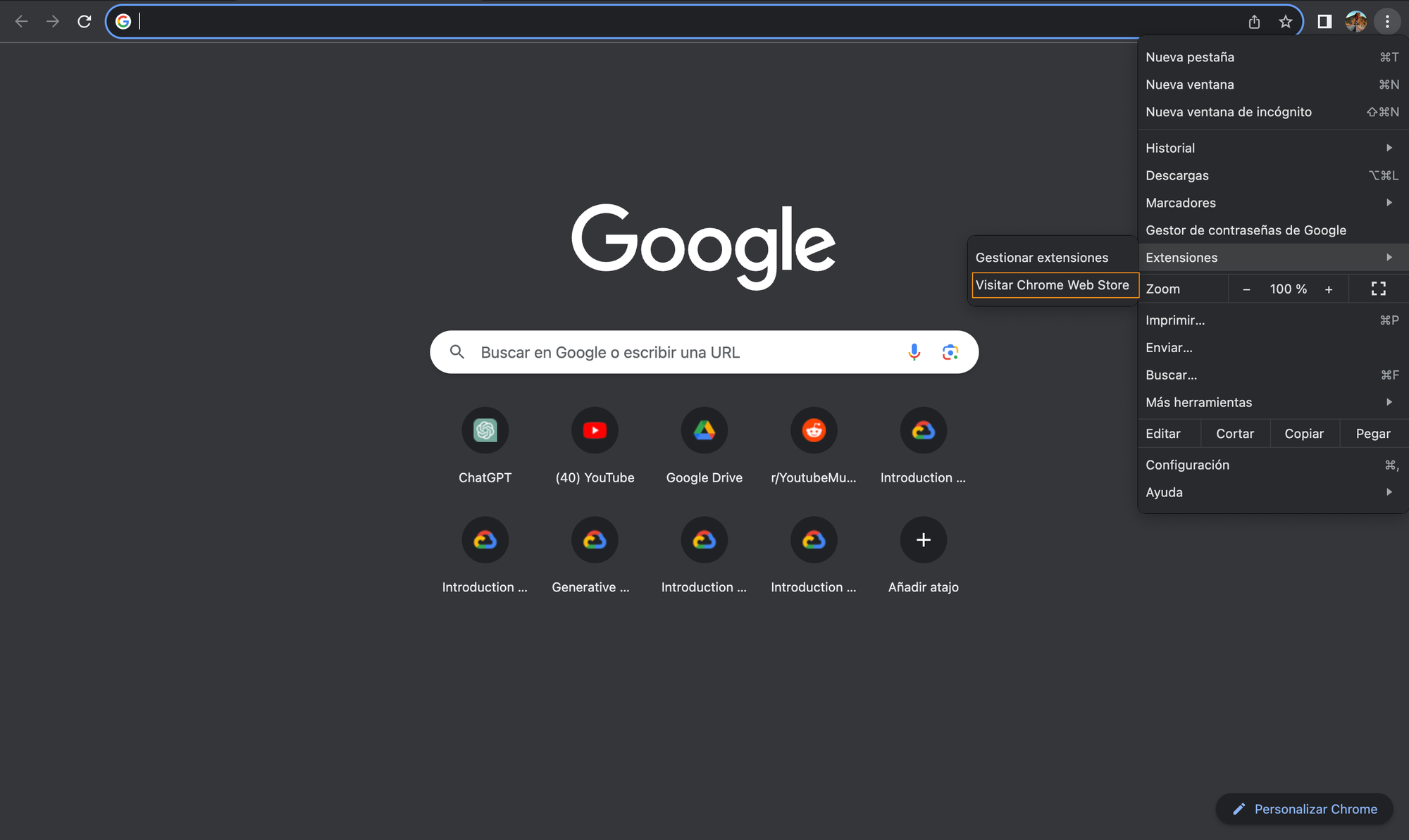Start voice search with microphone icon
Screen dimensions: 1409x840
pos(914,352)
